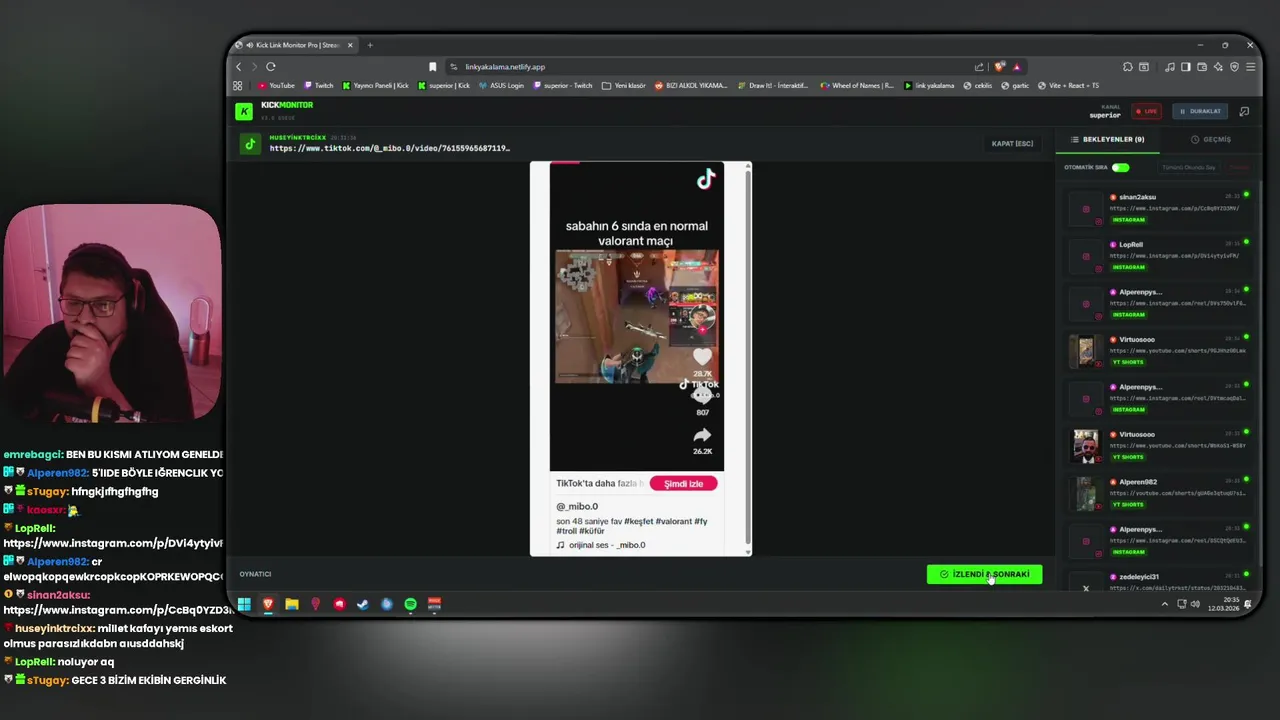
Task: Click the share arrow on the TikTok video
Action: click(702, 435)
